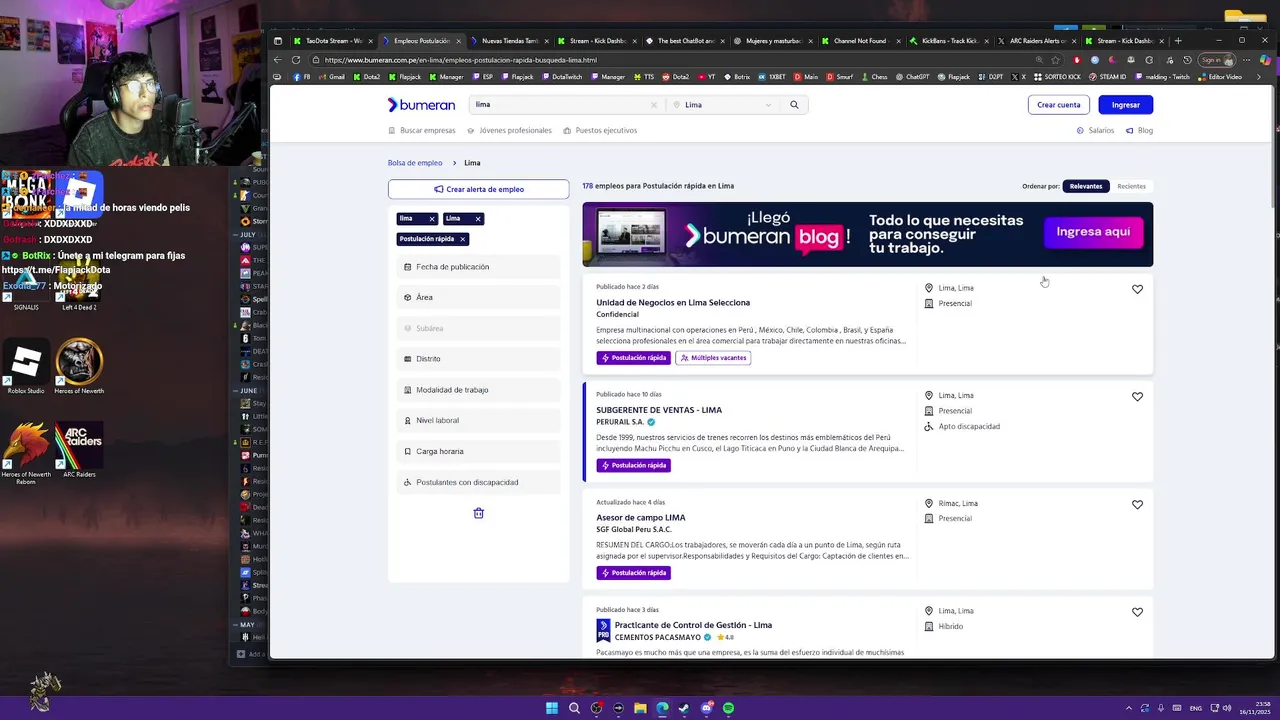
Task: Switch to The best ChatBot browser tab
Action: [x=685, y=41]
